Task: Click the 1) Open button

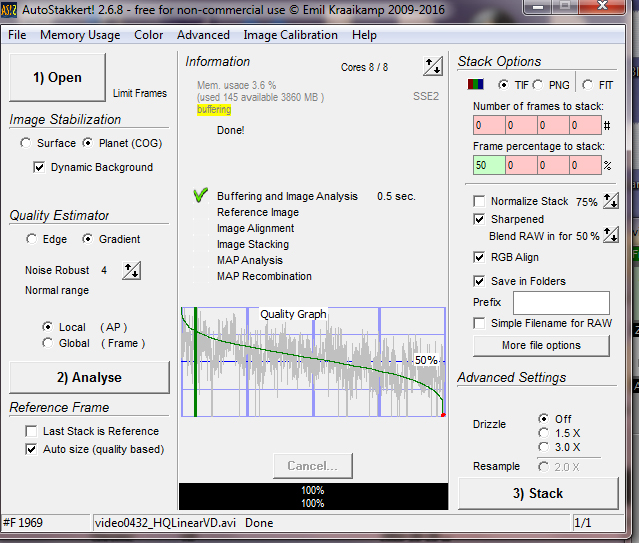Action: point(57,77)
